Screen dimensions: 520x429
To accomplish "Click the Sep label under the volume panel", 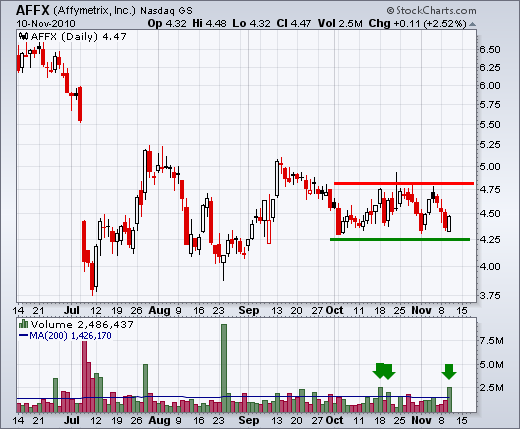I will 249,420.
